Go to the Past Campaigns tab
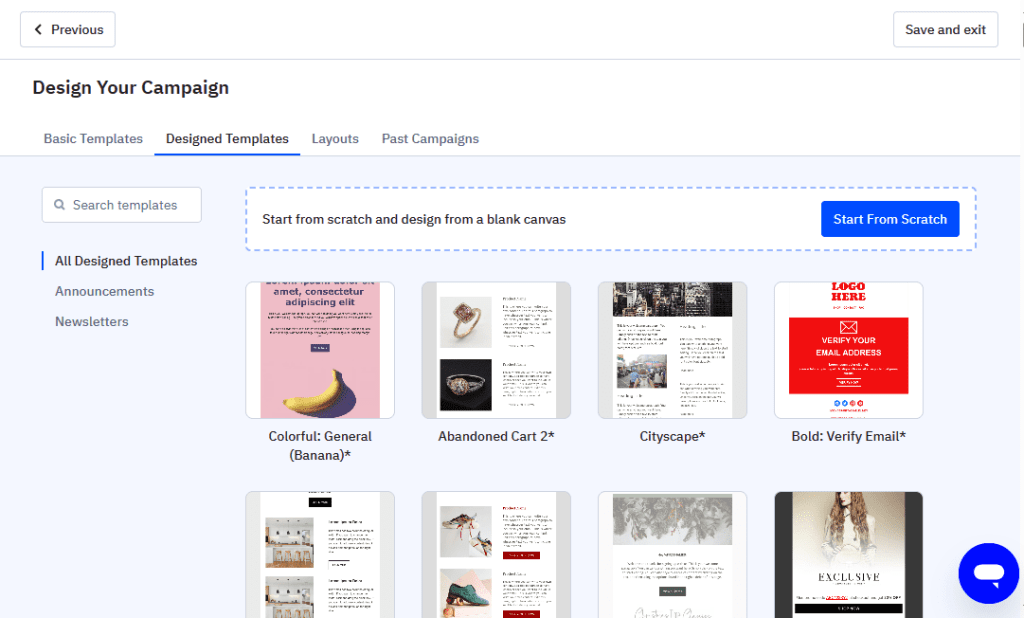The height and width of the screenshot is (618, 1024). point(430,139)
